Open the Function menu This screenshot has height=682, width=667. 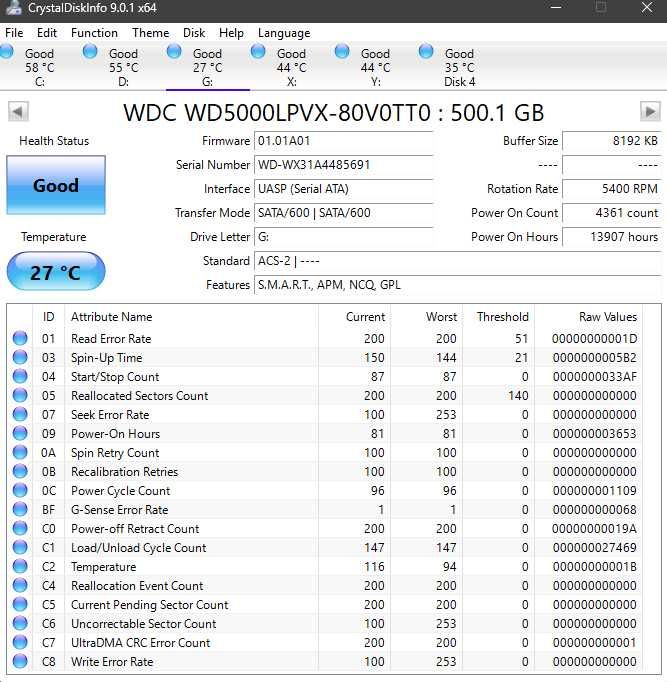[94, 33]
